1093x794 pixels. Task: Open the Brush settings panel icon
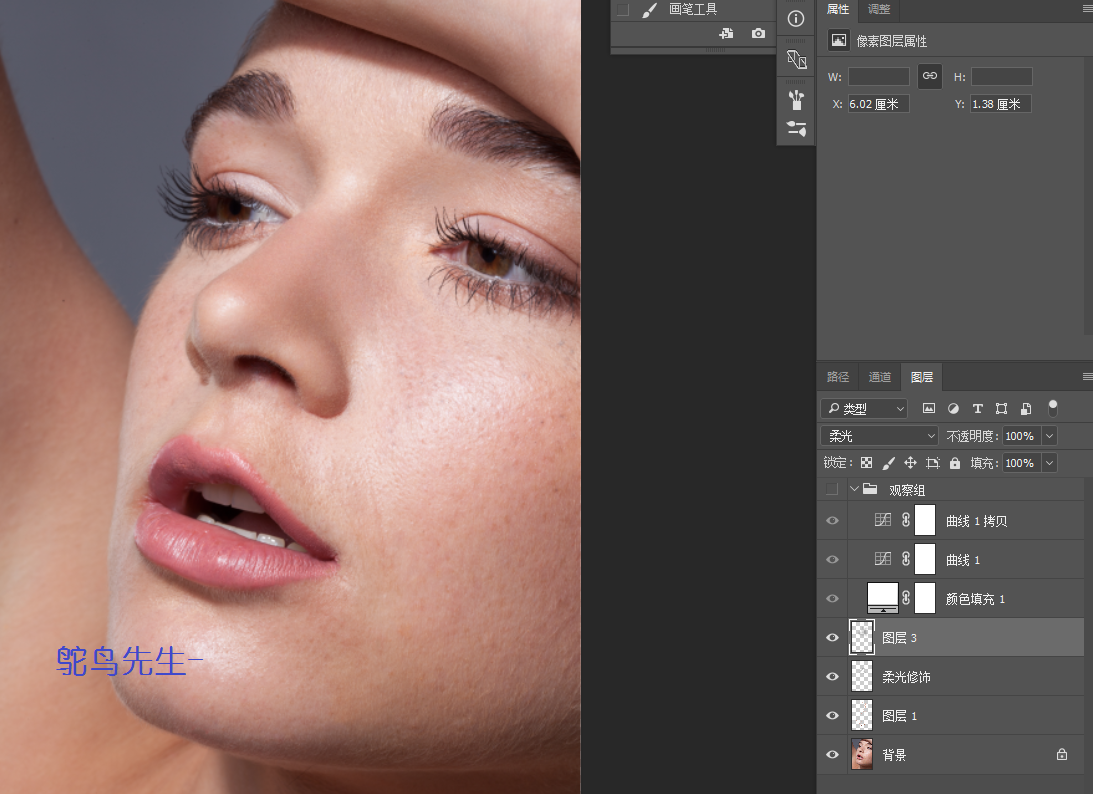796,128
